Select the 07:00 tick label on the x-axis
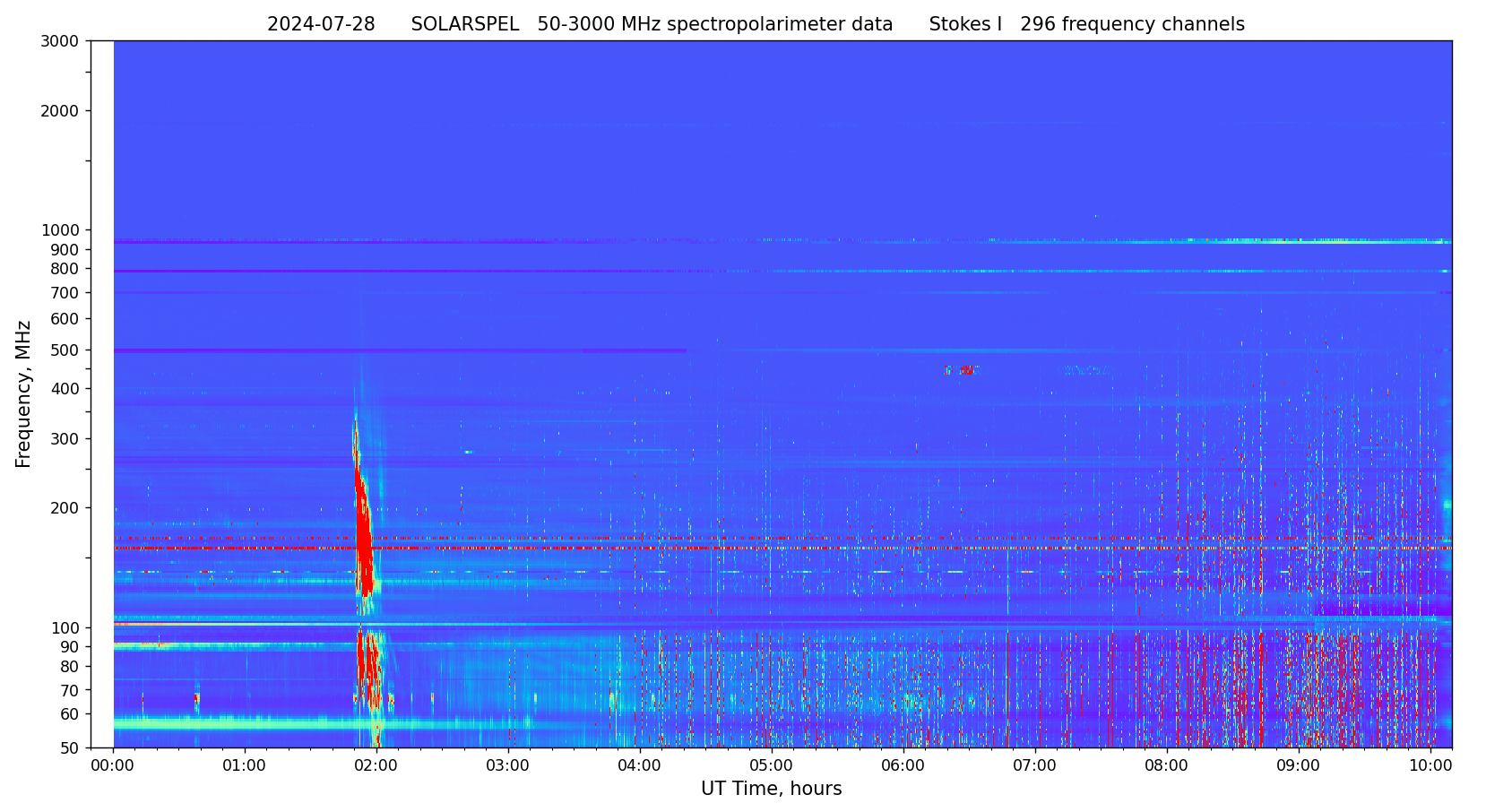The image size is (1512, 812). click(x=1035, y=766)
